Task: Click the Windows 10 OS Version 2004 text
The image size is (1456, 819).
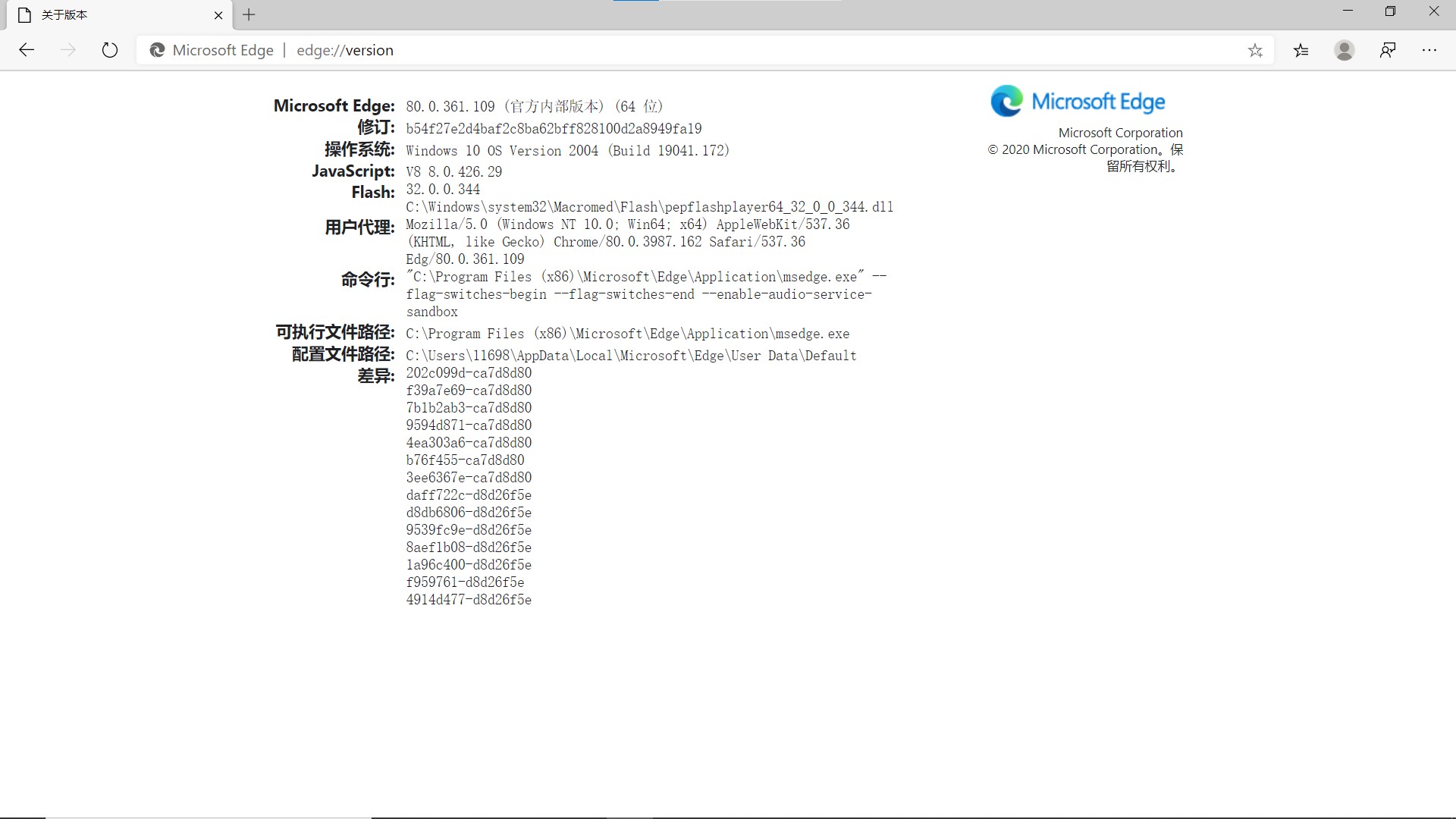Action: point(567,150)
